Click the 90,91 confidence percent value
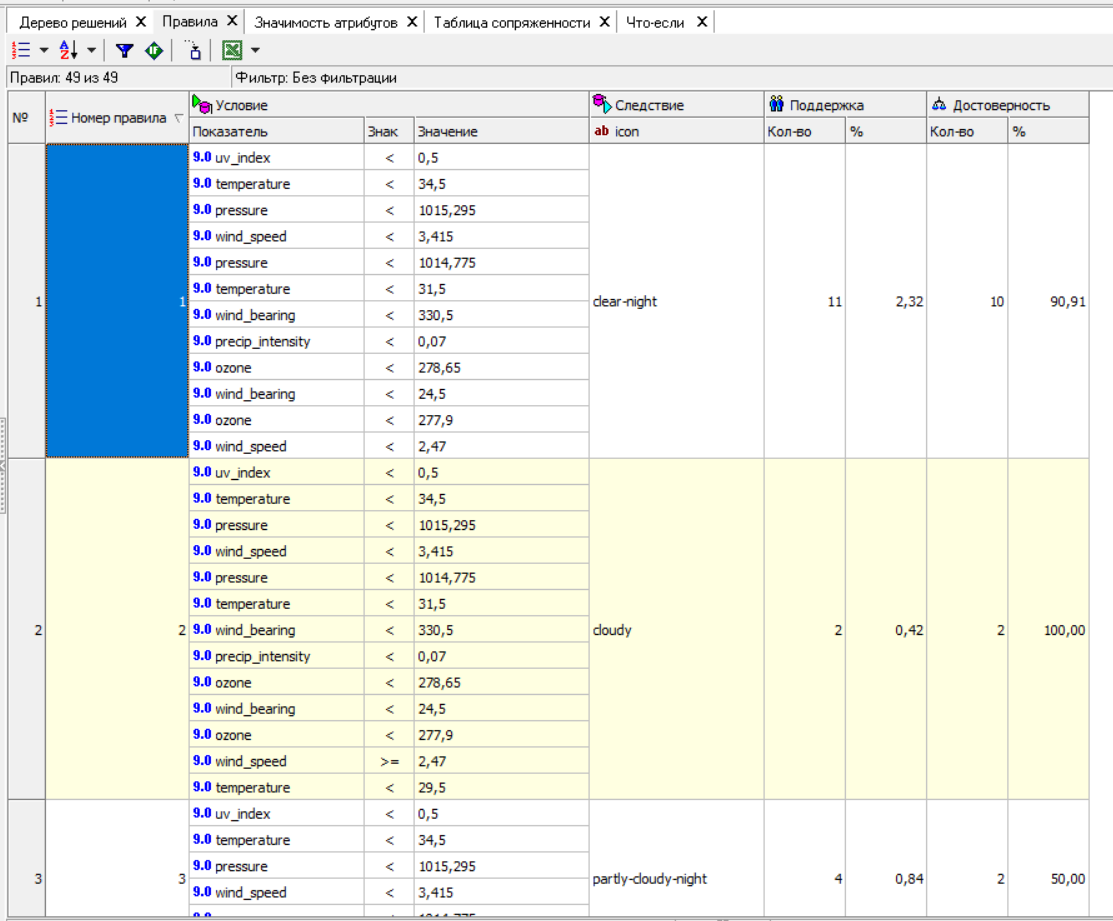The height and width of the screenshot is (921, 1113). [x=1068, y=302]
